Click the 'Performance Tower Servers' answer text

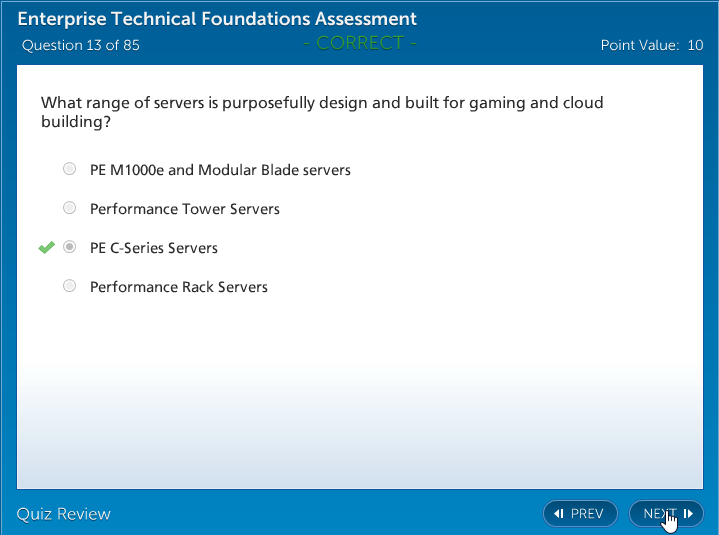185,209
